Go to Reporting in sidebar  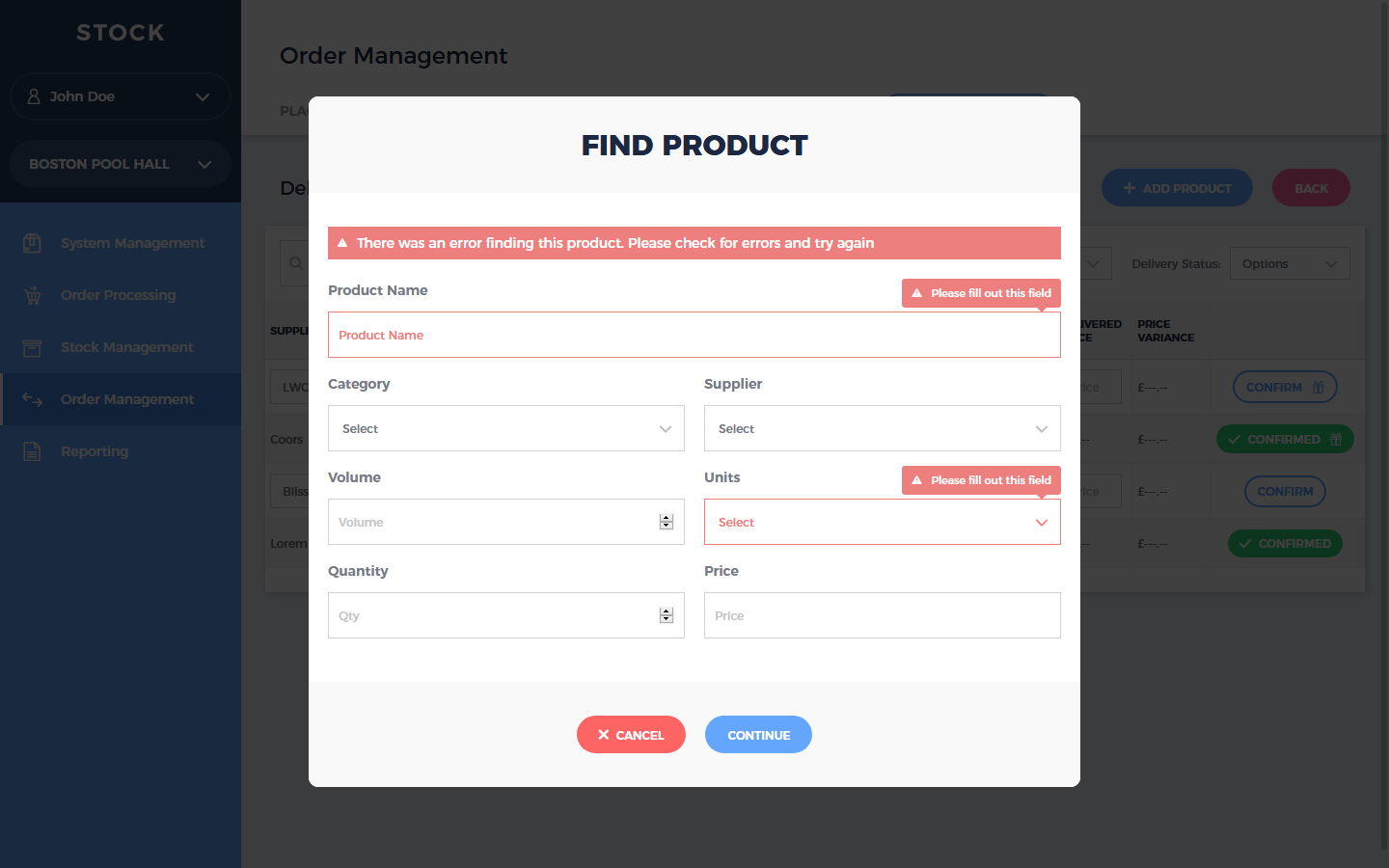click(95, 451)
